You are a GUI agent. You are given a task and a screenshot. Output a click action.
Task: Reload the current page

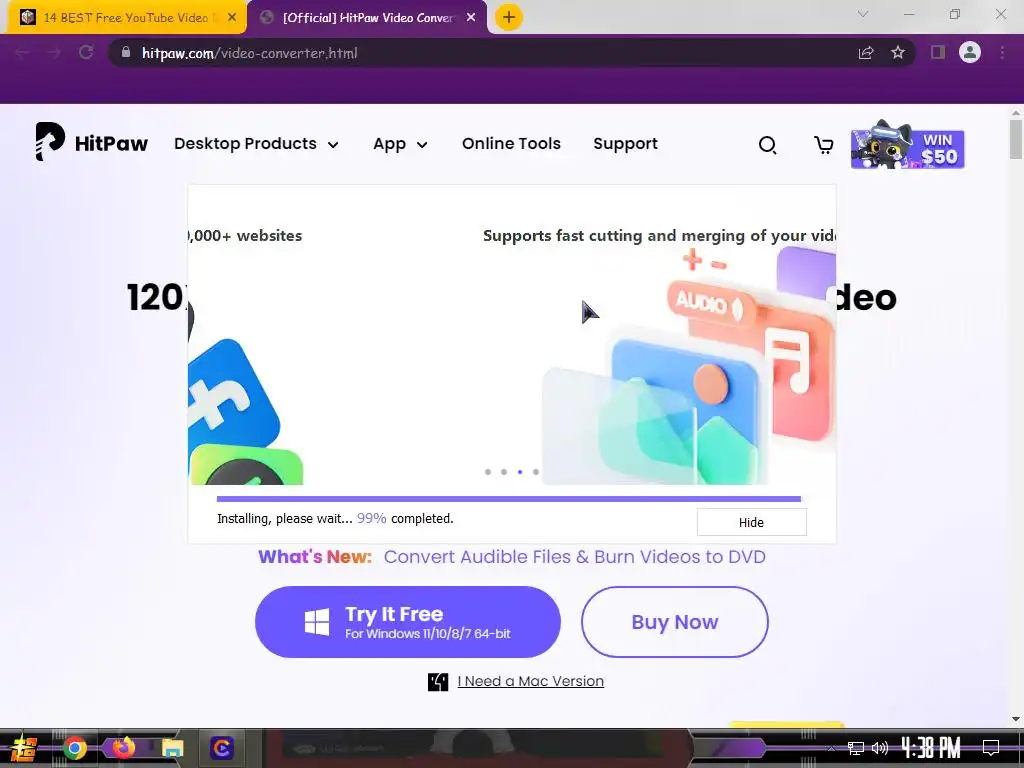click(x=86, y=52)
